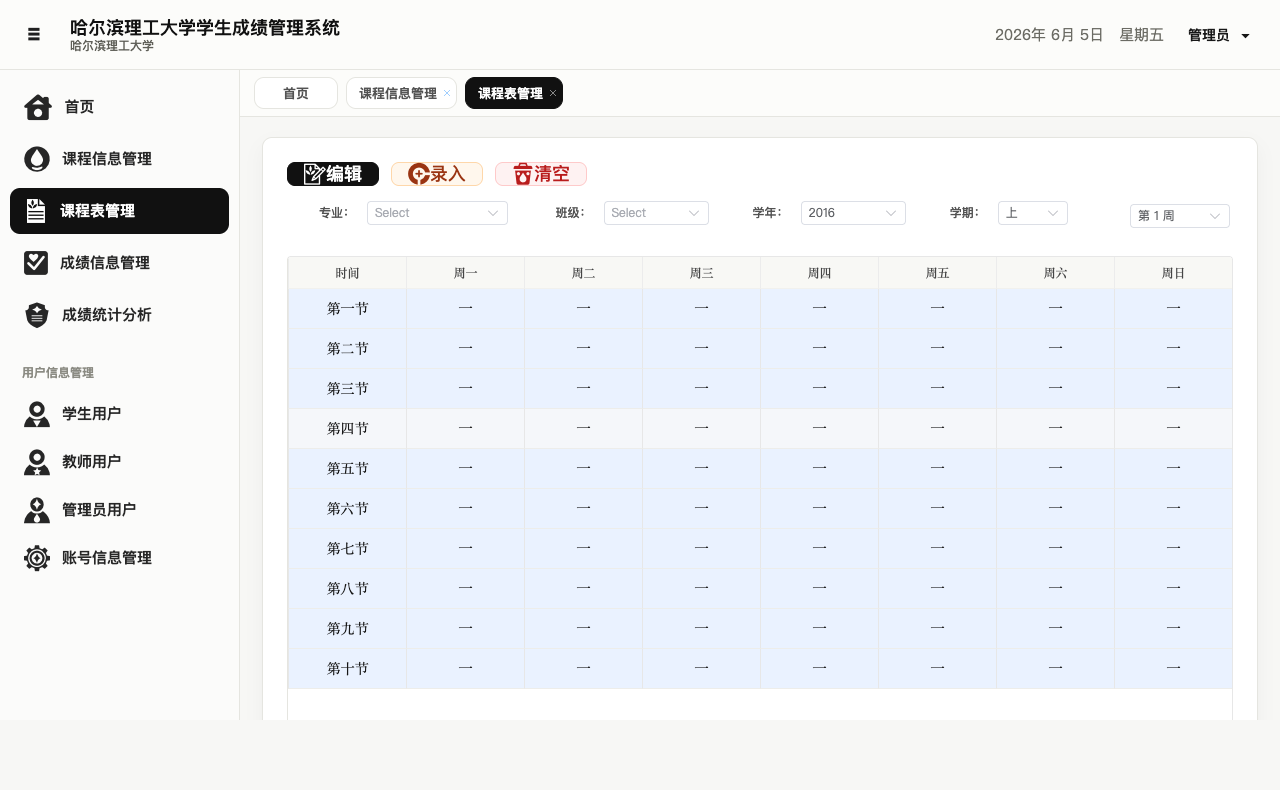Open the 管理员 account dropdown
The image size is (1280, 790).
click(x=1219, y=35)
